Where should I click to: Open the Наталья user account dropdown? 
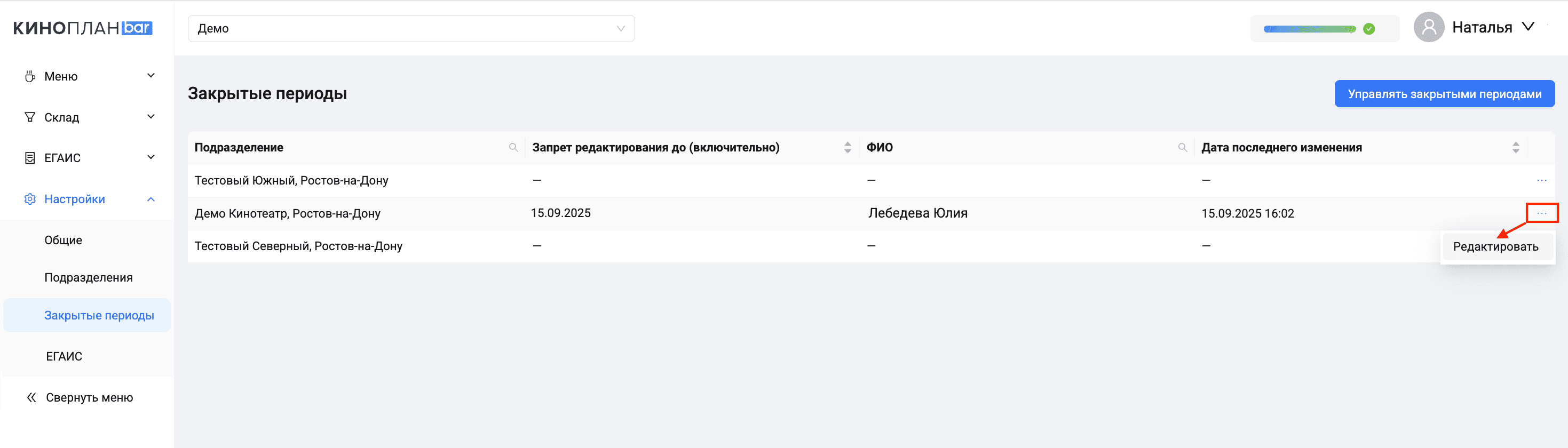pyautogui.click(x=1492, y=27)
